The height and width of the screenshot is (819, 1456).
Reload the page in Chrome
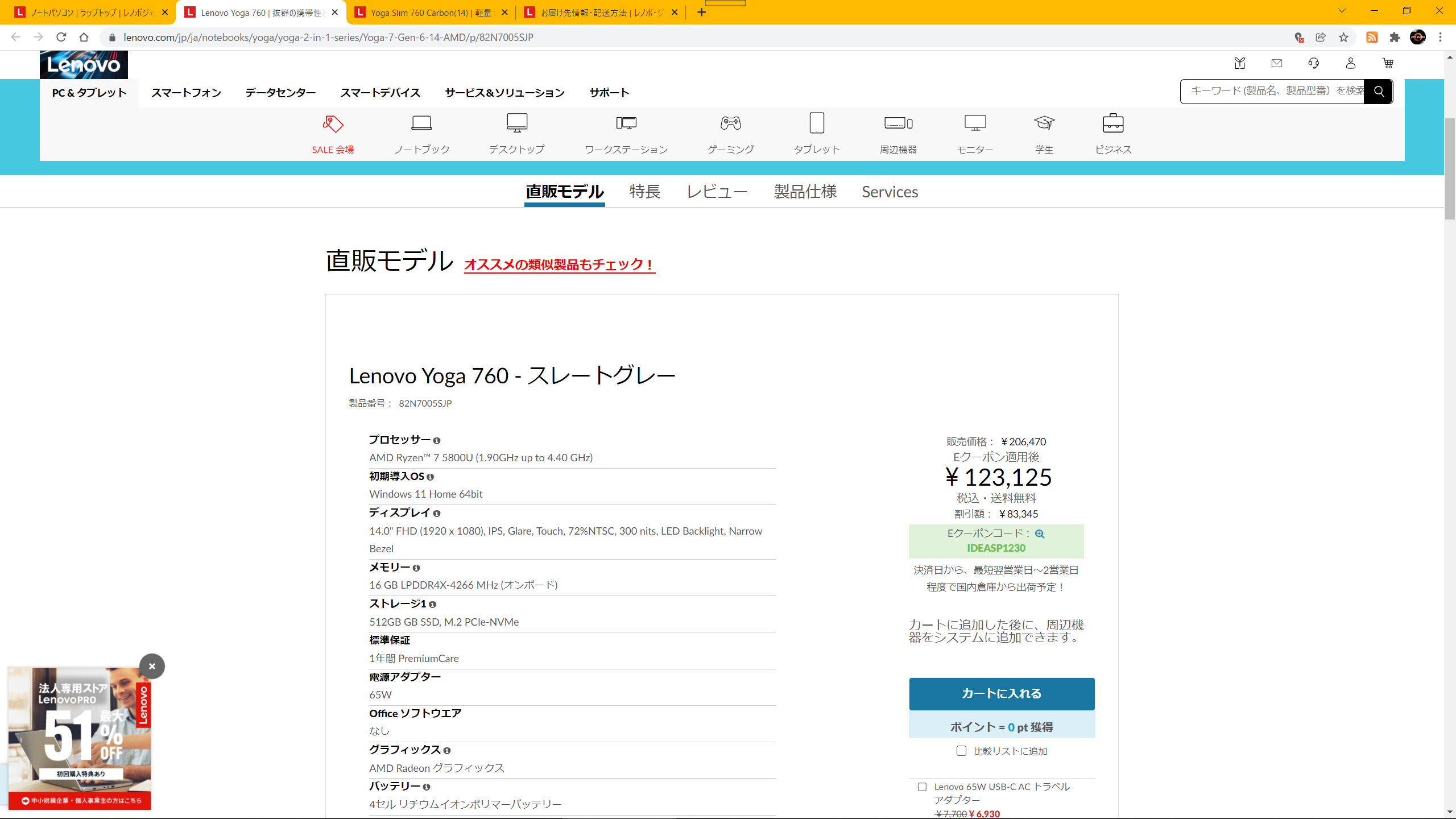coord(61,38)
